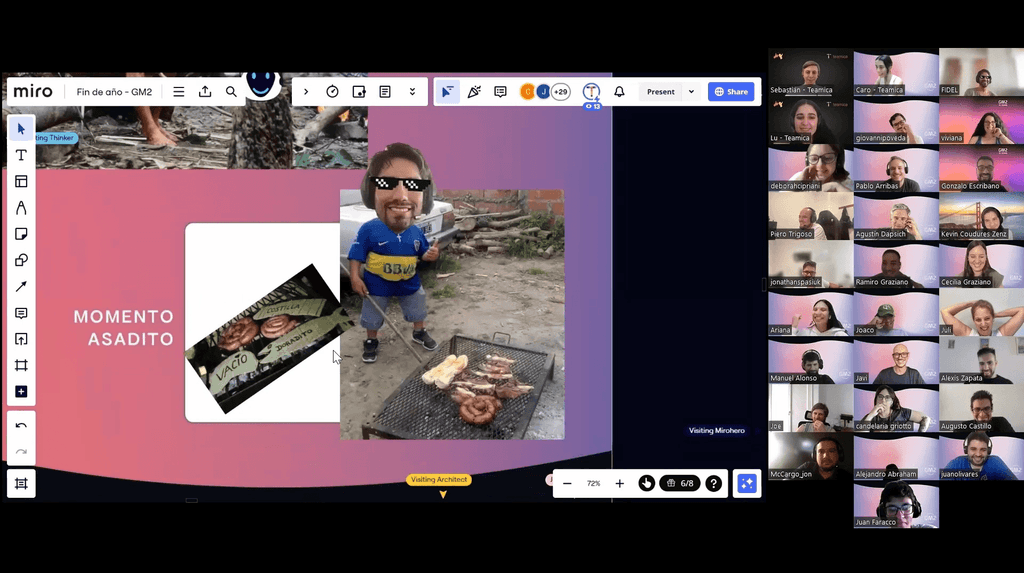The height and width of the screenshot is (573, 1024).
Task: Undo the last action
Action: [x=21, y=425]
